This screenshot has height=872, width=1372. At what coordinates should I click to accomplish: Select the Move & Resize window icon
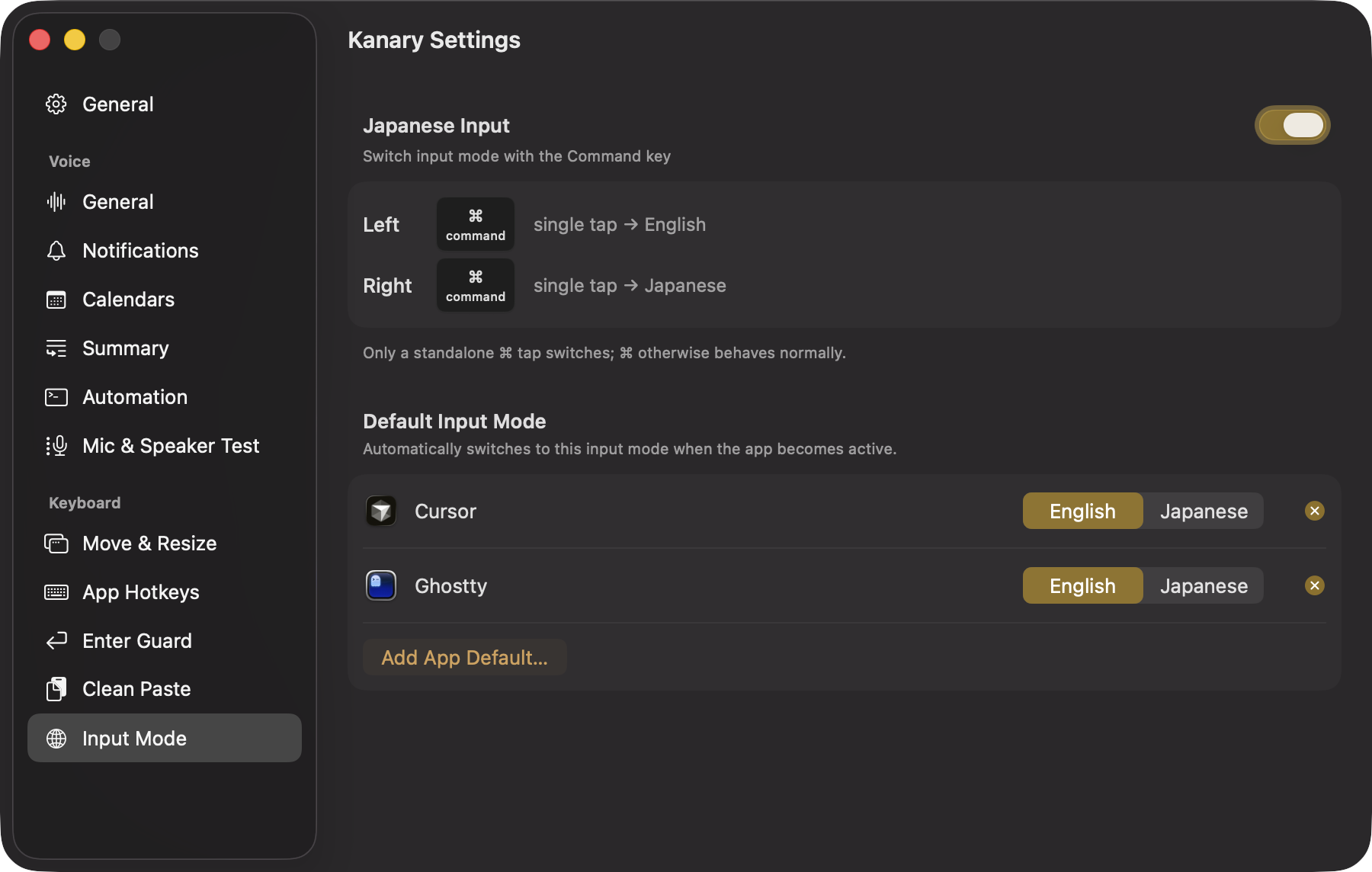[x=56, y=543]
